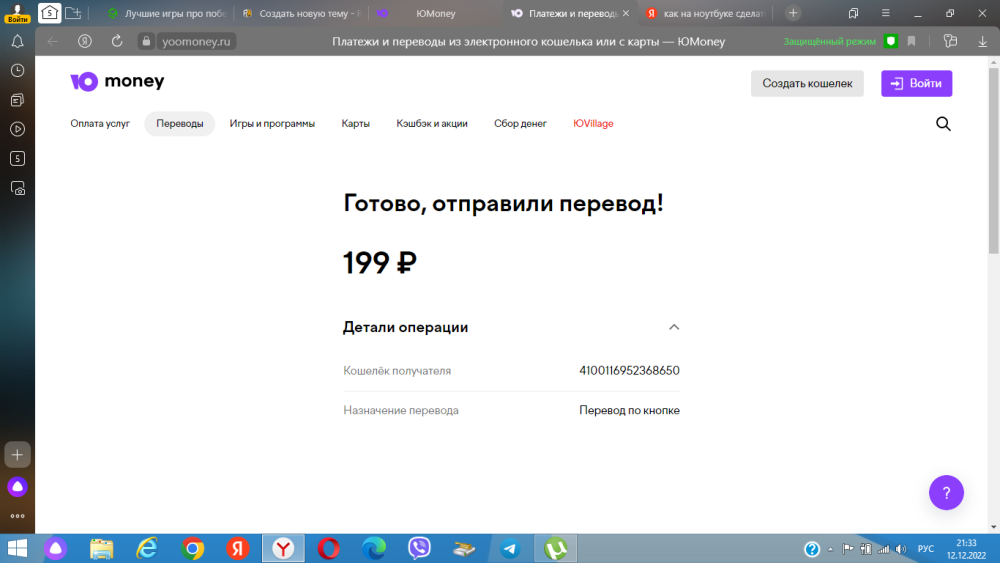Launch Google Chrome from taskbar
Image resolution: width=1000 pixels, height=563 pixels.
(x=192, y=548)
